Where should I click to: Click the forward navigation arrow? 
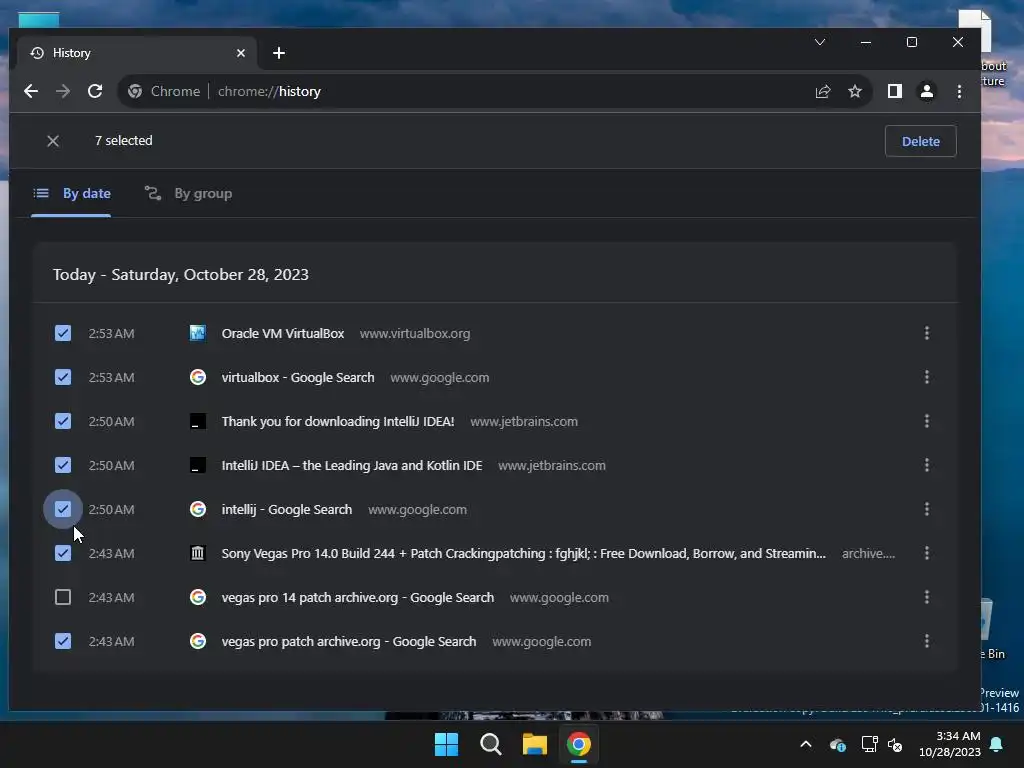pos(63,91)
